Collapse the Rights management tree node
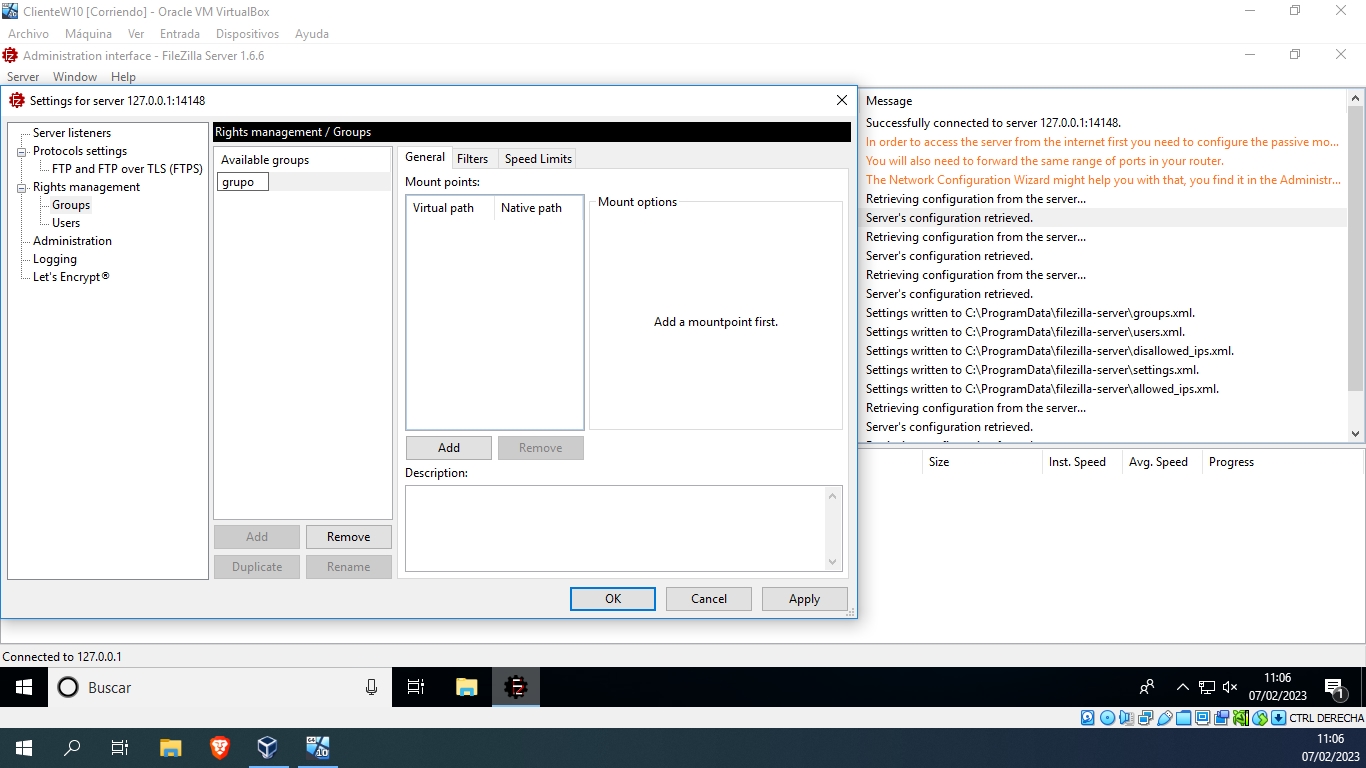 23,188
